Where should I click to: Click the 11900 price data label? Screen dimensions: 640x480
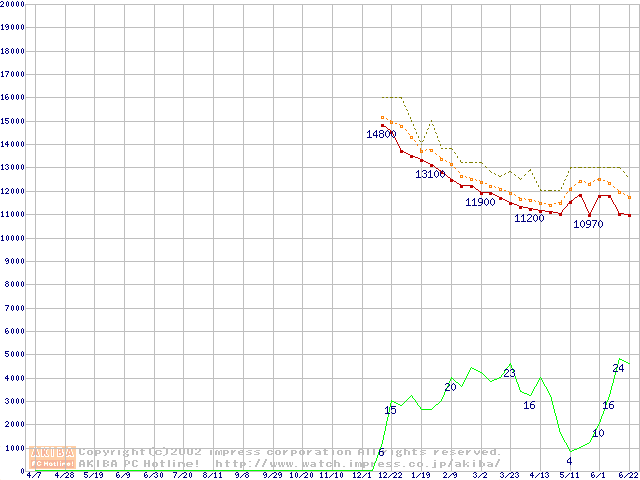point(480,202)
